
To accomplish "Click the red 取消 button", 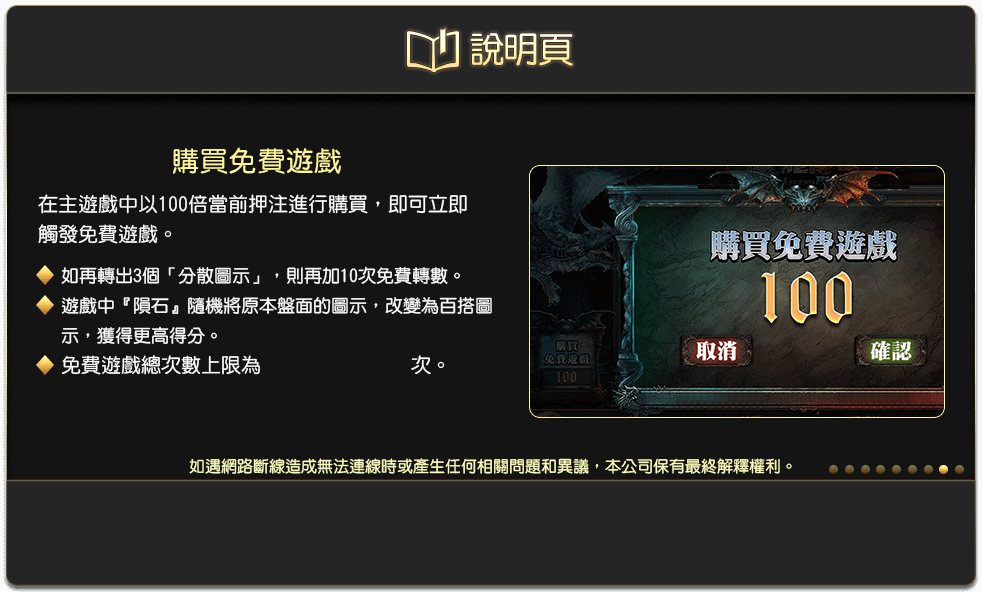I will click(716, 351).
